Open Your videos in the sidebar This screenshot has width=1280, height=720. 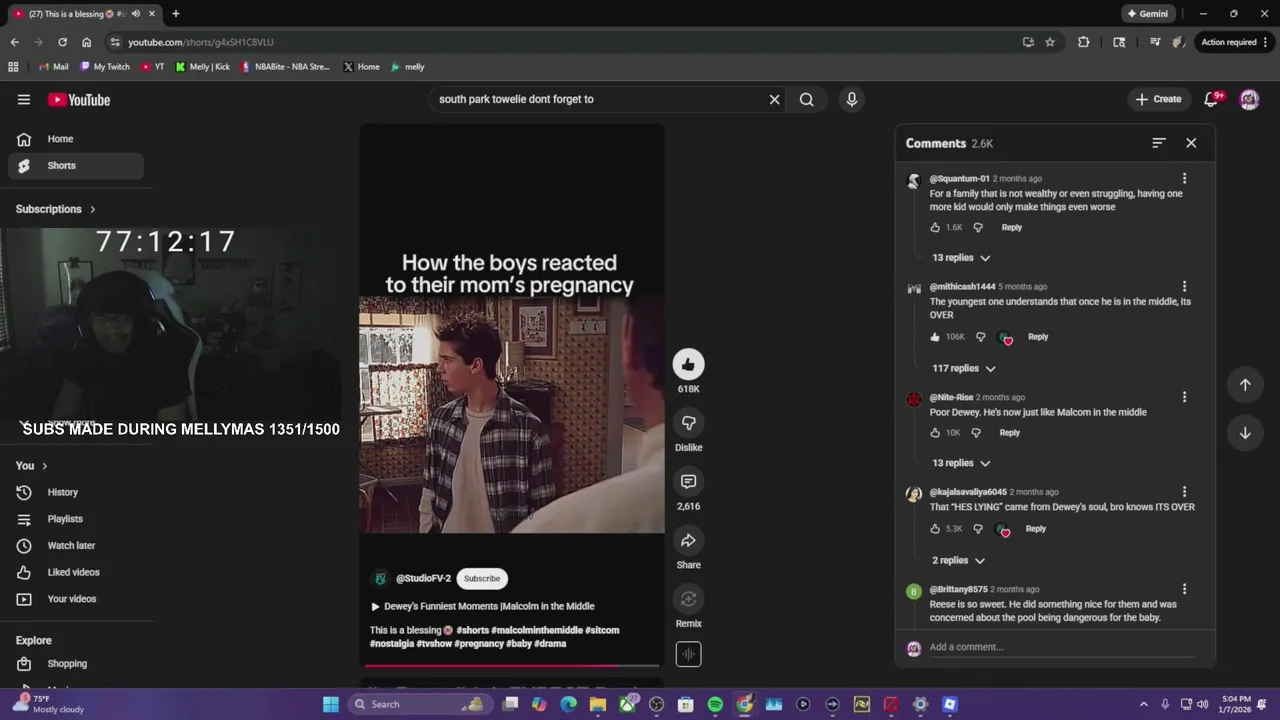(x=76, y=599)
